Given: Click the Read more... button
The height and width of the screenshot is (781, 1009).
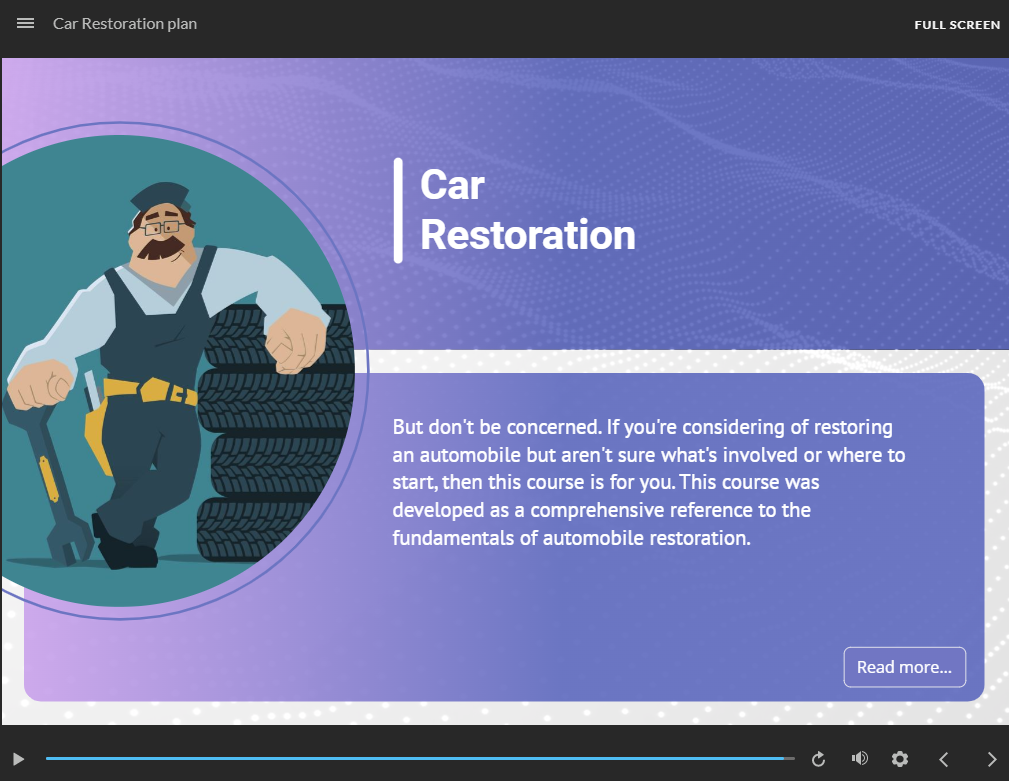Looking at the screenshot, I should [x=904, y=667].
